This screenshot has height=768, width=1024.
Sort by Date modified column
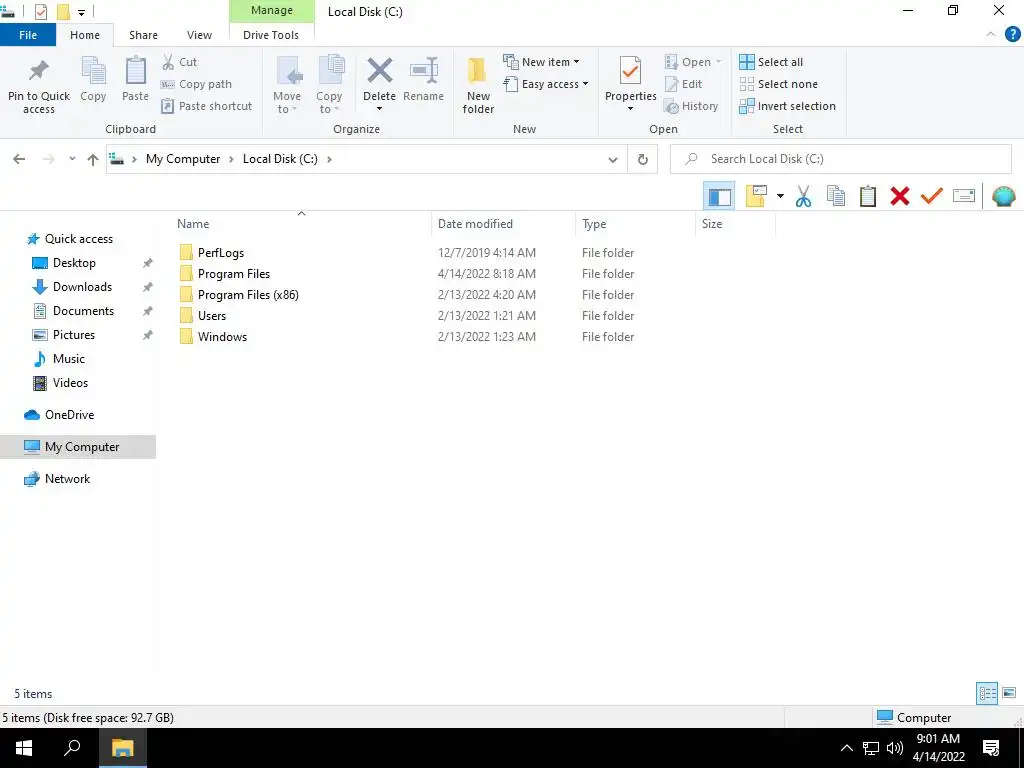[x=504, y=223]
